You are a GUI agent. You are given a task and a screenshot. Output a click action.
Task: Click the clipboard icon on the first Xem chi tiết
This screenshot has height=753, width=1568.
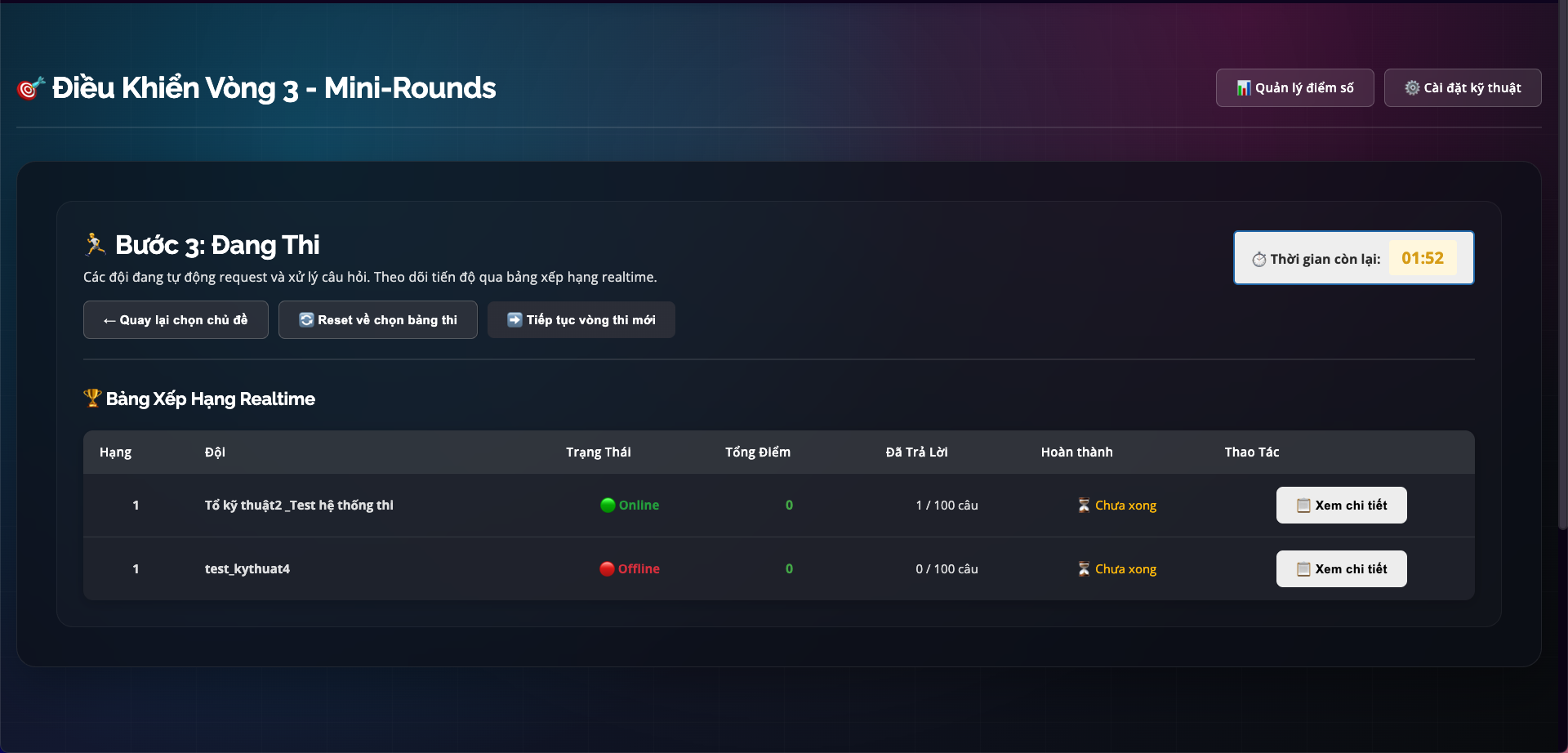(1304, 505)
